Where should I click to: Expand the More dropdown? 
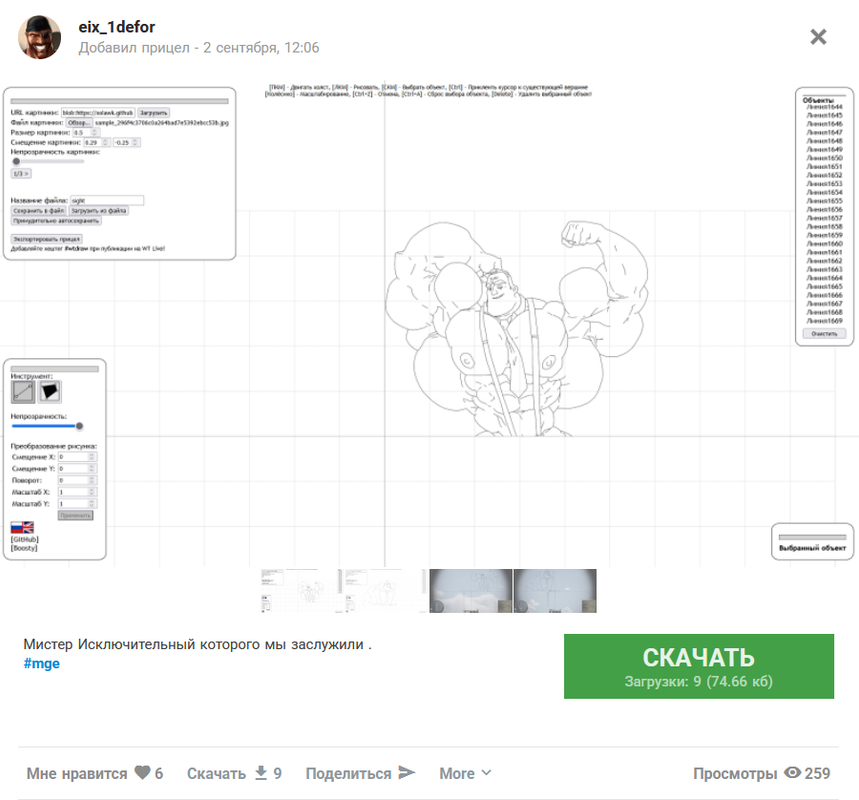coord(465,773)
